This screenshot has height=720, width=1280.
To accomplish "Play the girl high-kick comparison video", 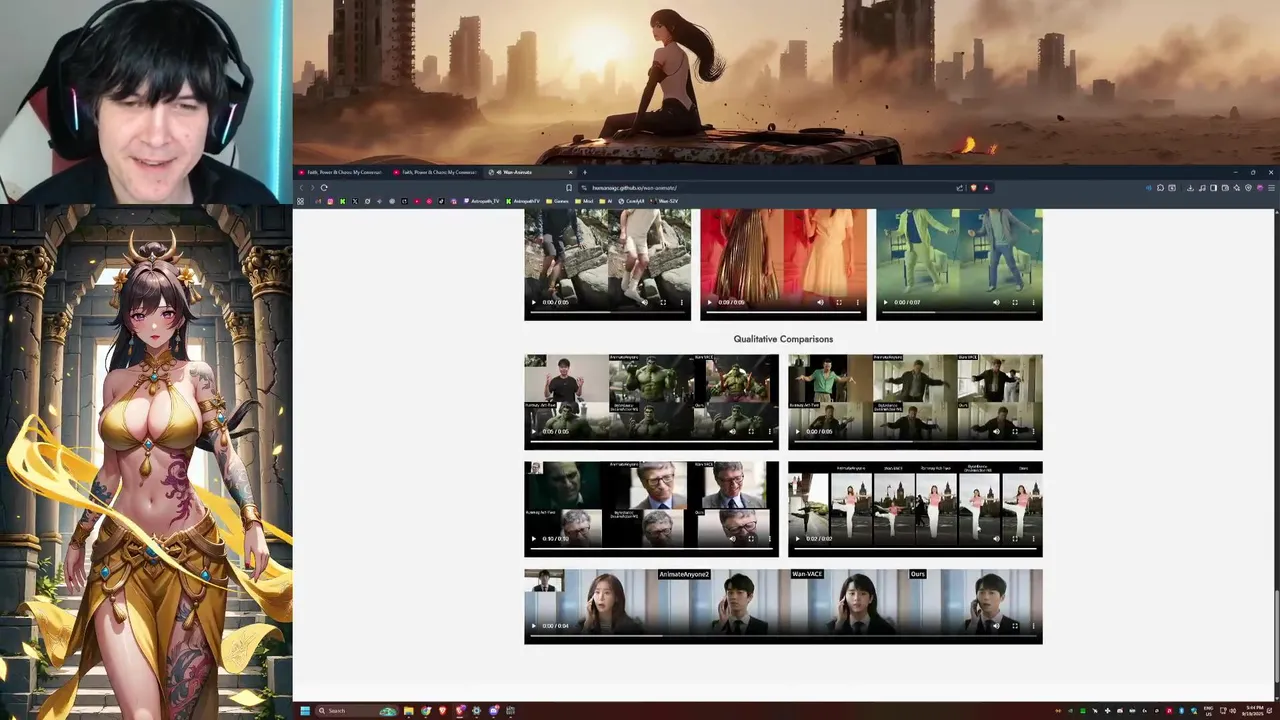I will pyautogui.click(x=797, y=538).
